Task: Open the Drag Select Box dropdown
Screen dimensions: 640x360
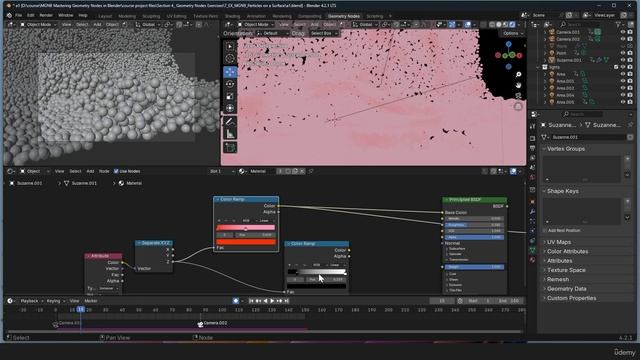Action: 324,33
